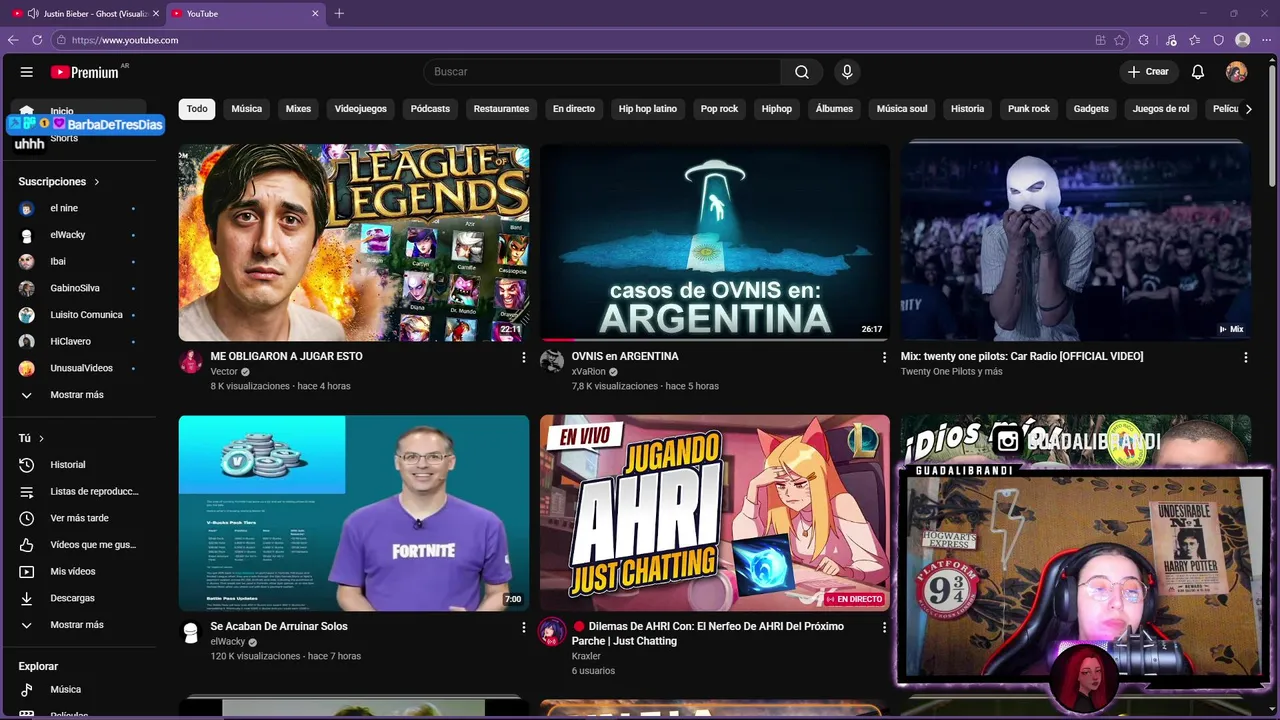This screenshot has width=1280, height=720.
Task: Click elWacky channel avatar under video
Action: (191, 632)
